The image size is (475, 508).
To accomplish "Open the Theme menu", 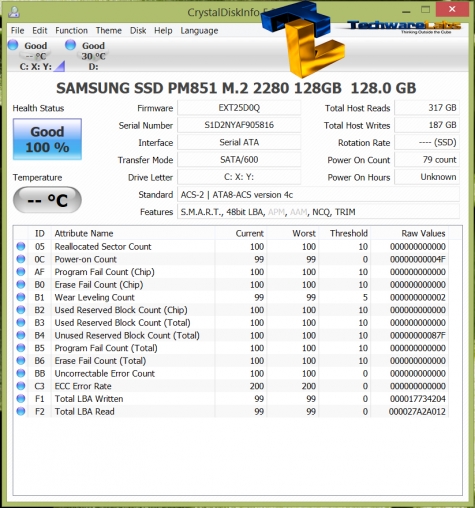I will (x=109, y=31).
